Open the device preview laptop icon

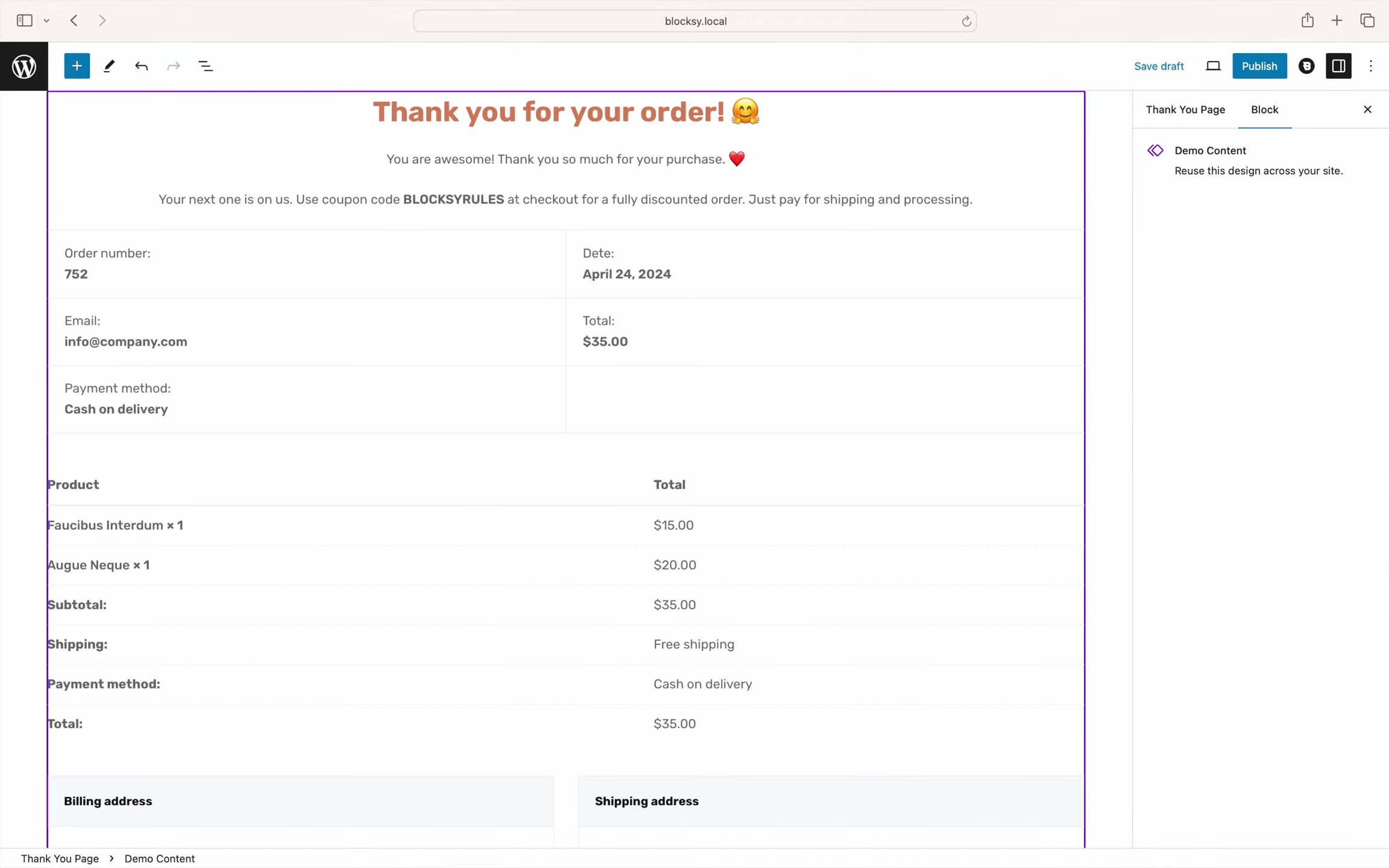(1213, 66)
